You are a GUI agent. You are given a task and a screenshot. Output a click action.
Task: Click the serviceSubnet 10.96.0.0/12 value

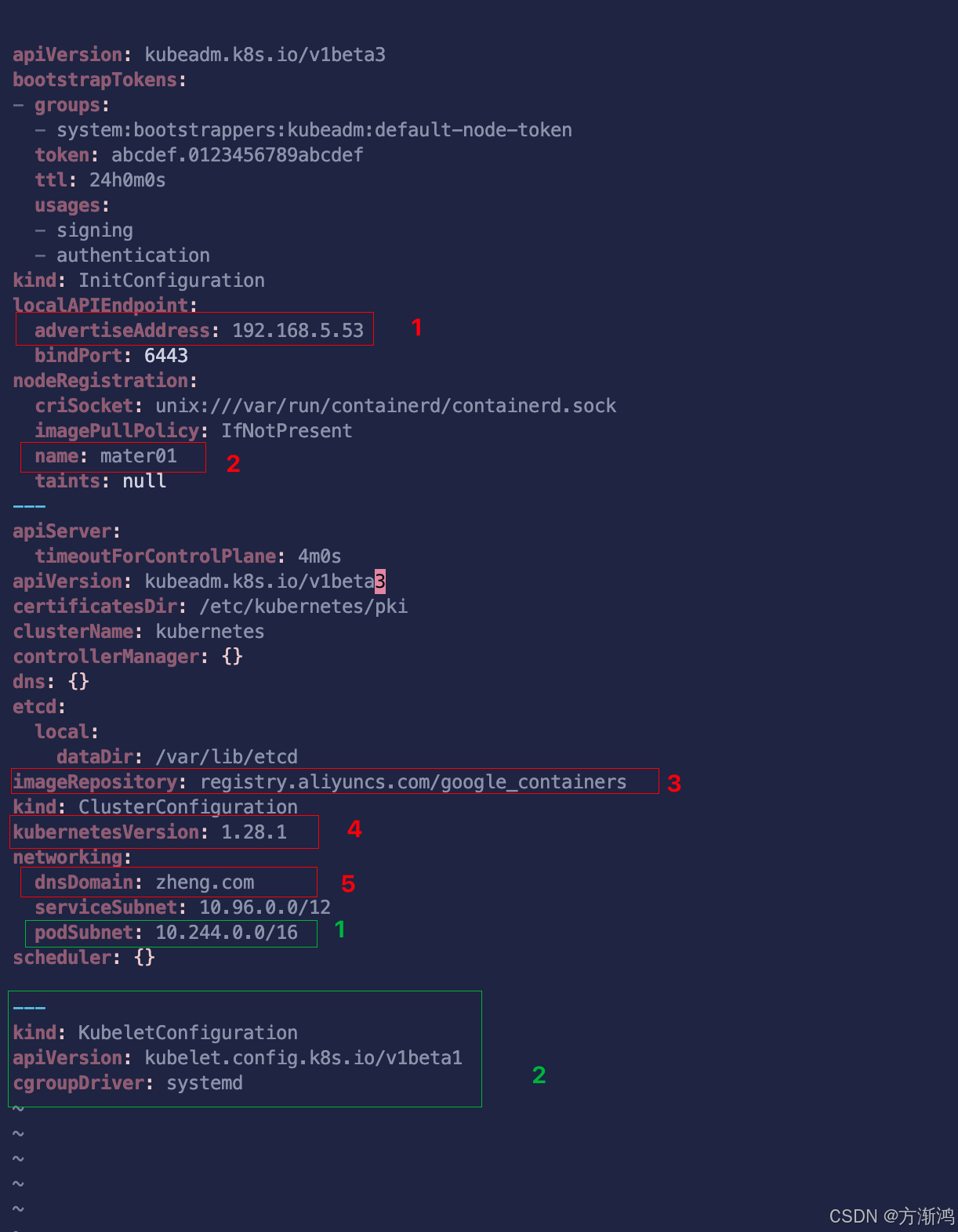(x=265, y=907)
